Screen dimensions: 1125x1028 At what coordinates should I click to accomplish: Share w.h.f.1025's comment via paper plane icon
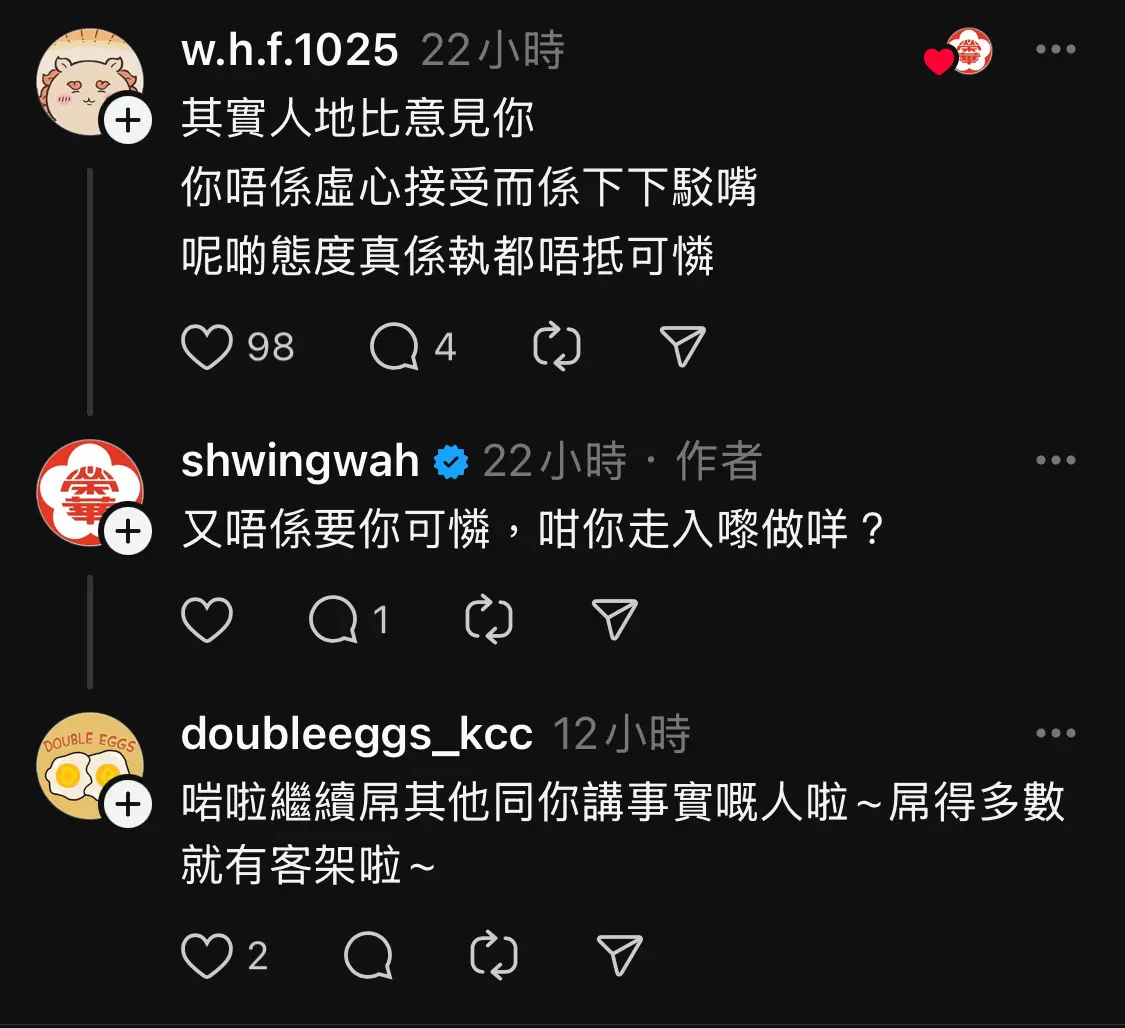tap(682, 346)
